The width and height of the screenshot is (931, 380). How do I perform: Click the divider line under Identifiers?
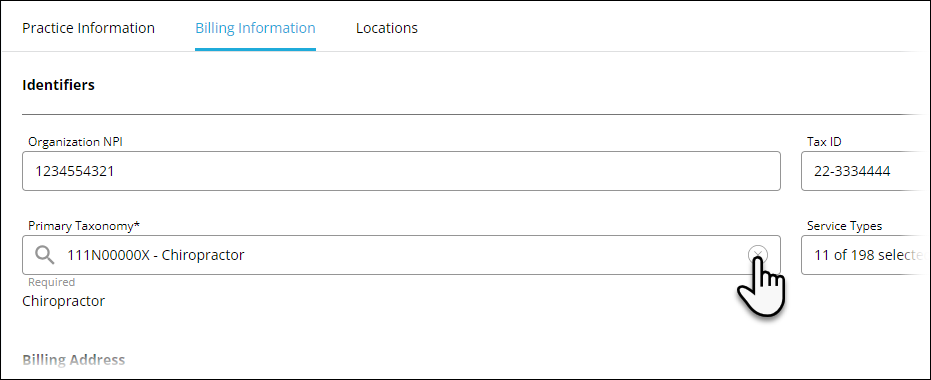click(x=476, y=114)
